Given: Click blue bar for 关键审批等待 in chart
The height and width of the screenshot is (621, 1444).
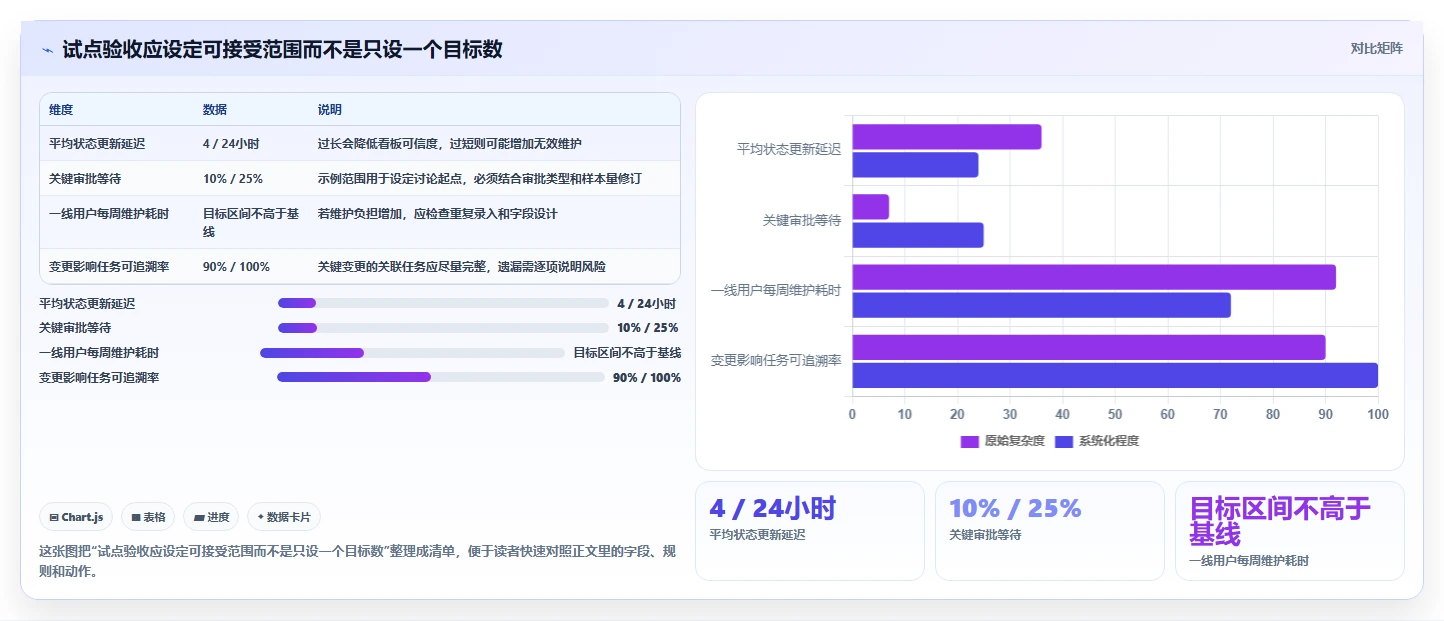Looking at the screenshot, I should tap(917, 235).
